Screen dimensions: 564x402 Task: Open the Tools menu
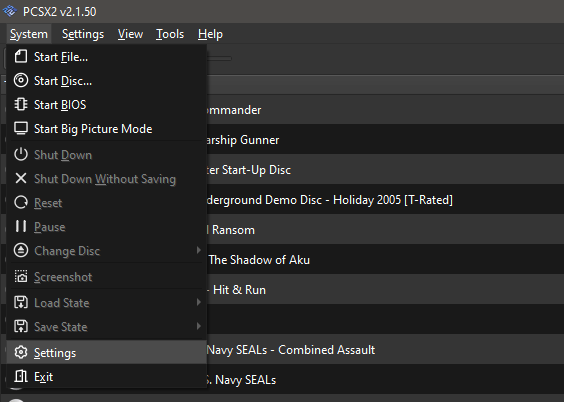tap(170, 34)
